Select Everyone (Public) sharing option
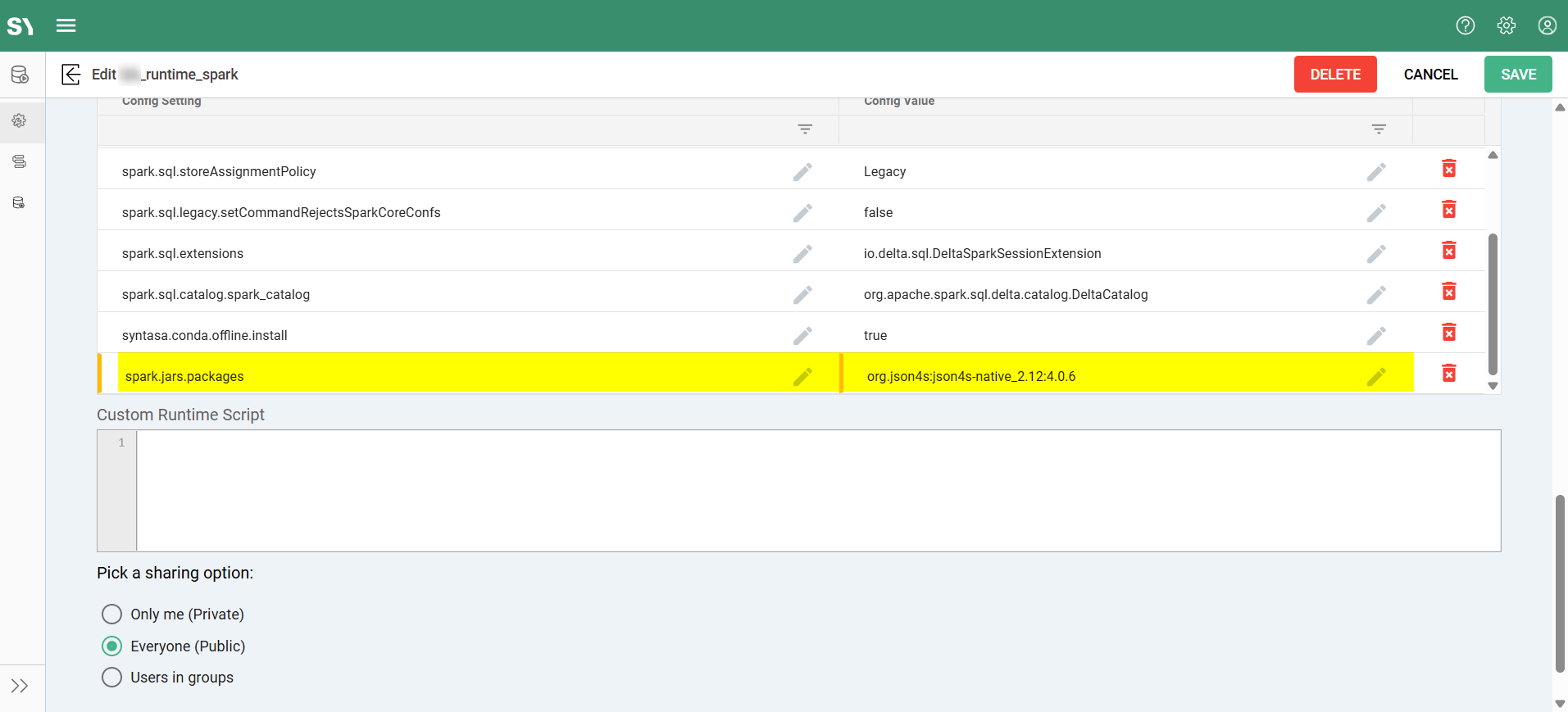The image size is (1568, 712). point(111,646)
